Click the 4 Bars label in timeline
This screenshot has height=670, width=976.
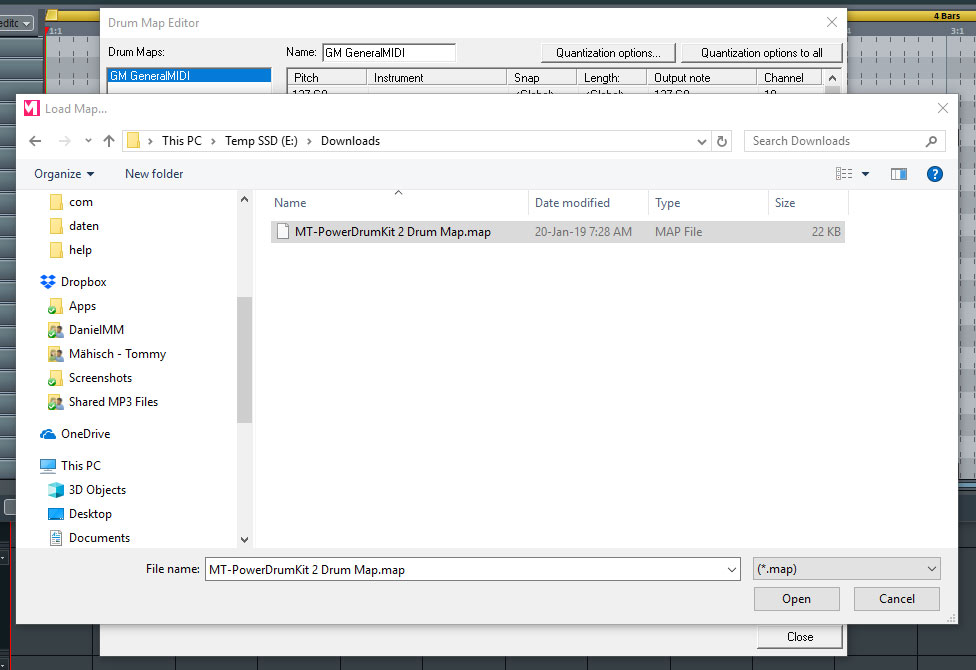947,16
